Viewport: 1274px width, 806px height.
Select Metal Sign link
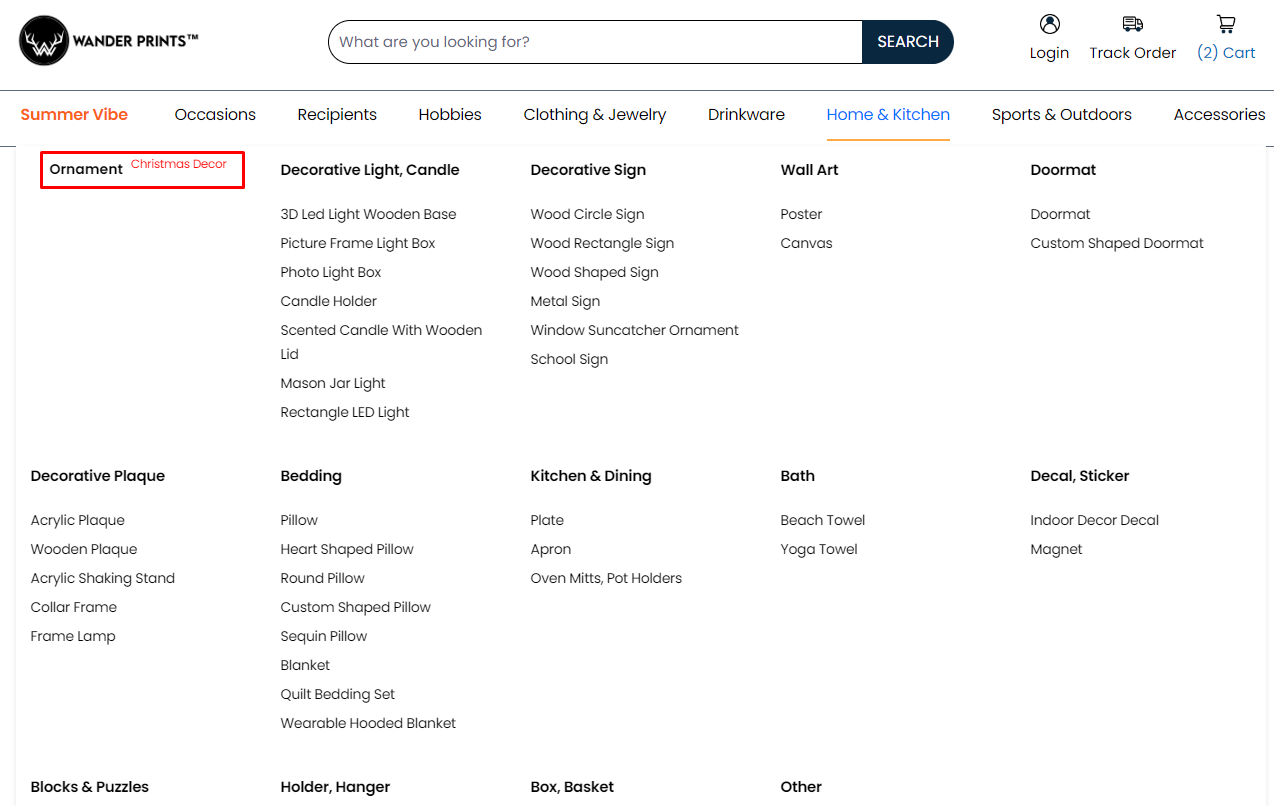coord(565,301)
